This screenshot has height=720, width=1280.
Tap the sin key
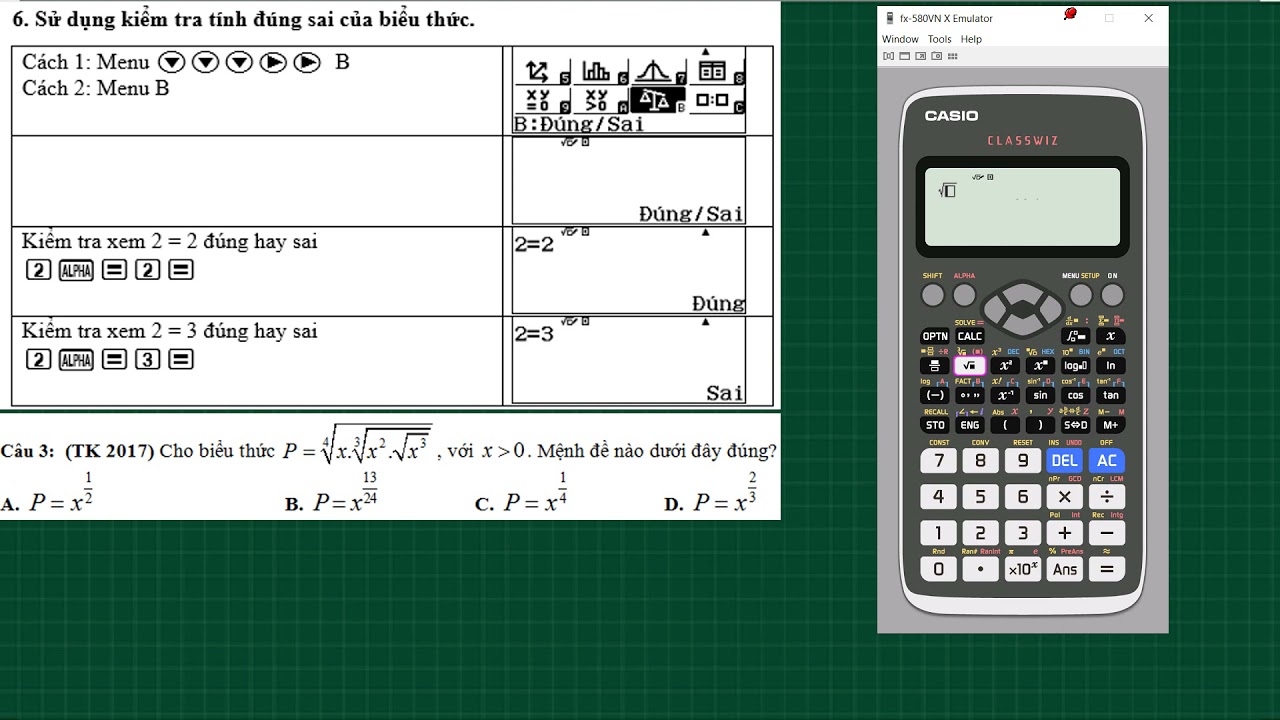coord(1040,395)
